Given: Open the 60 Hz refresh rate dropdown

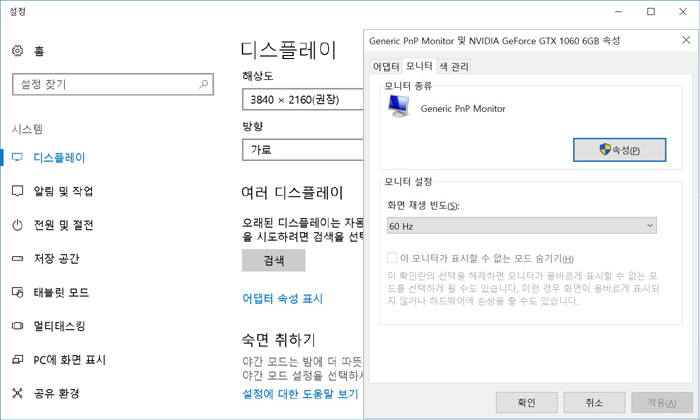Looking at the screenshot, I should (x=521, y=226).
